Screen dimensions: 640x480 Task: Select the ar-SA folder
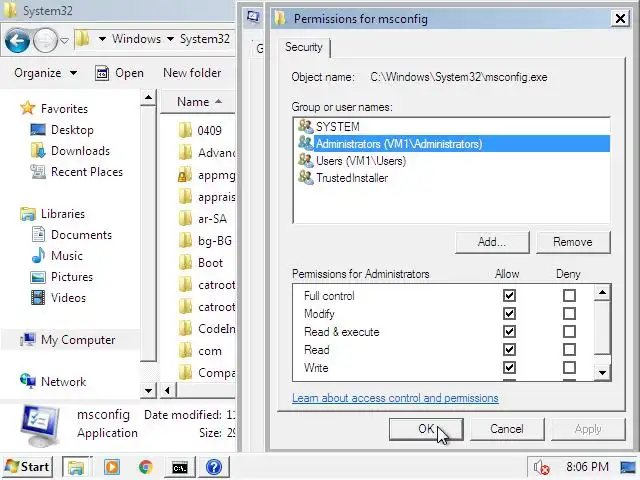(203, 219)
